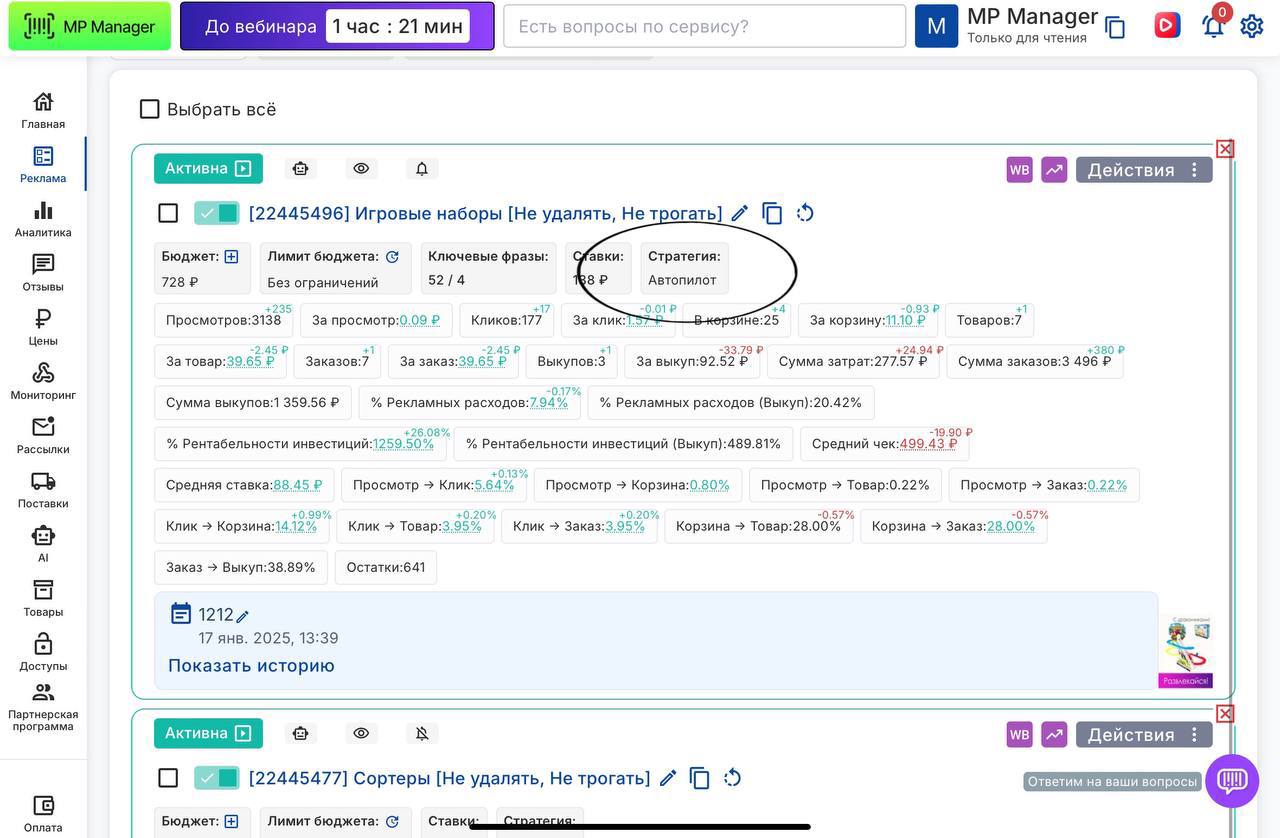Toggle the Игровые наборы campaign switch
Screen dimensions: 1280x838
(217, 213)
